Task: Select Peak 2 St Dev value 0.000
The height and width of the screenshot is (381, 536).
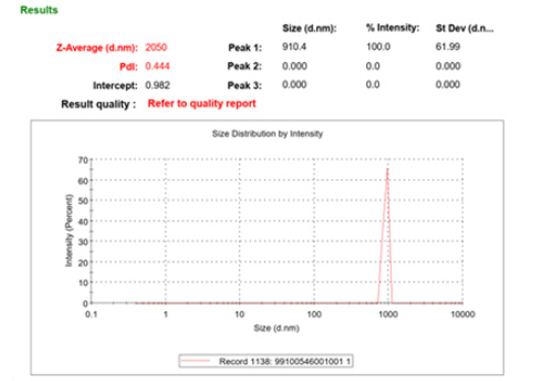Action: pos(448,66)
